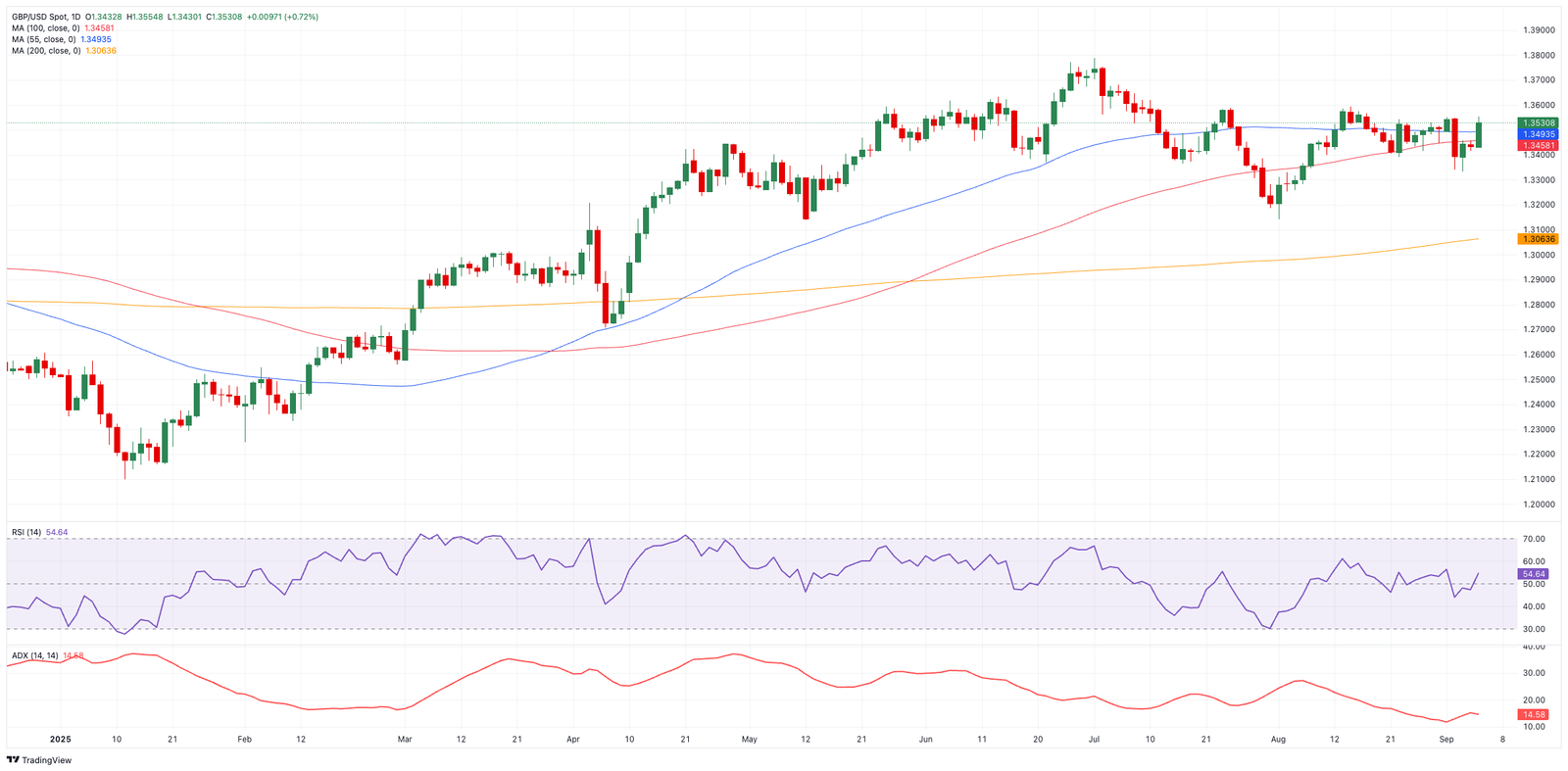
Task: Click the 1.38000 price scale value
Action: click(1538, 56)
